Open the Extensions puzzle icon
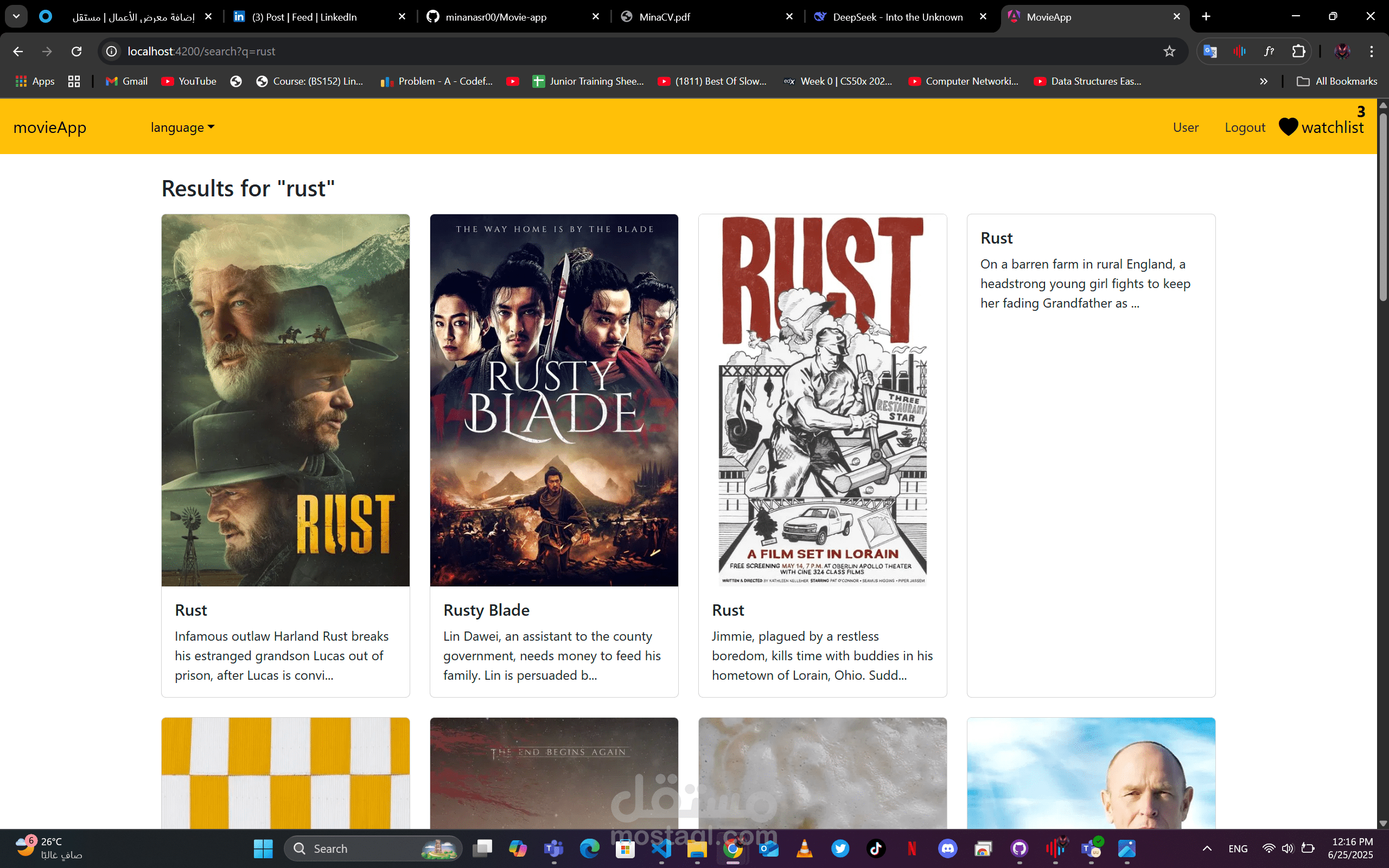The image size is (1389, 868). click(x=1299, y=52)
